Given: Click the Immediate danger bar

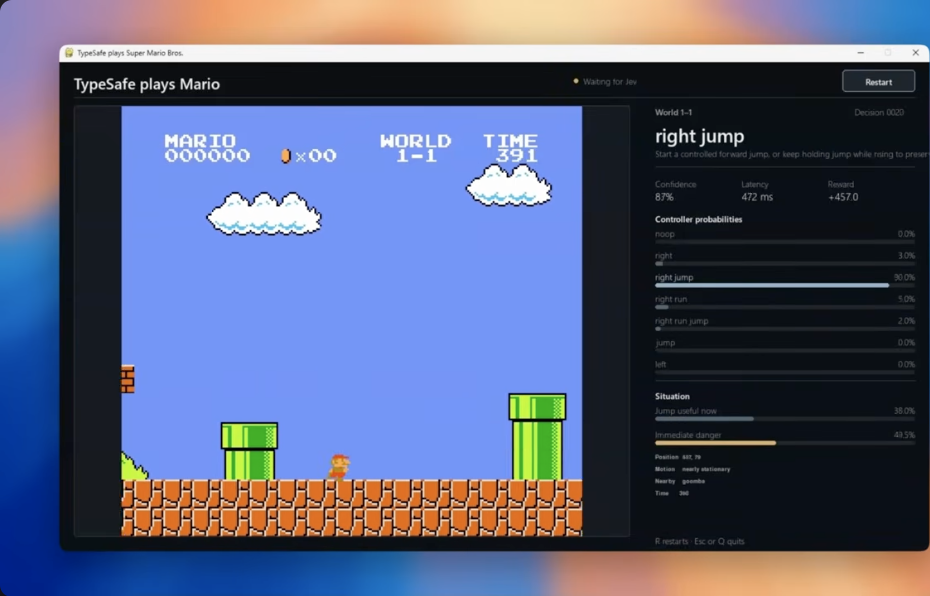Looking at the screenshot, I should 785,443.
